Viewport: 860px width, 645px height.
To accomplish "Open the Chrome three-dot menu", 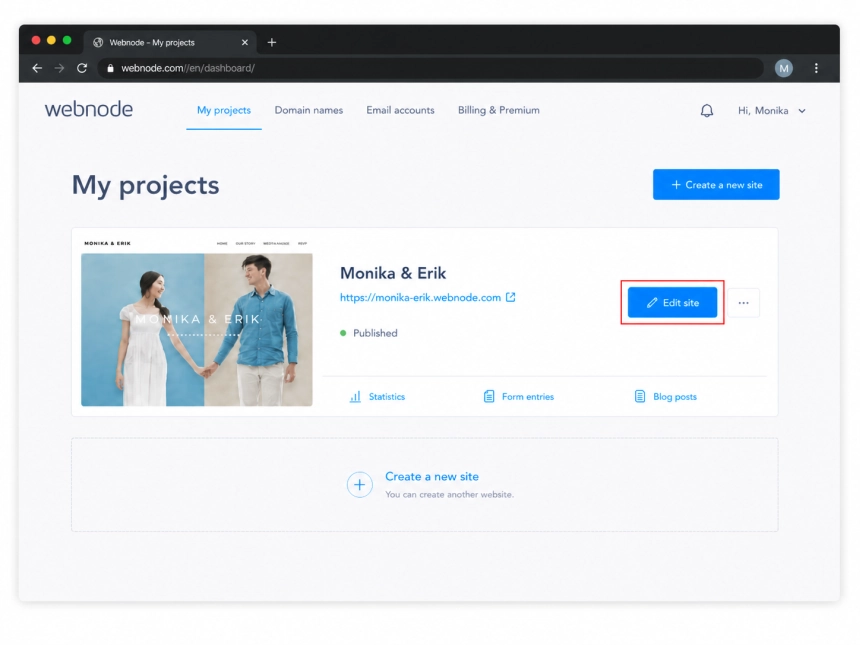I will (816, 68).
